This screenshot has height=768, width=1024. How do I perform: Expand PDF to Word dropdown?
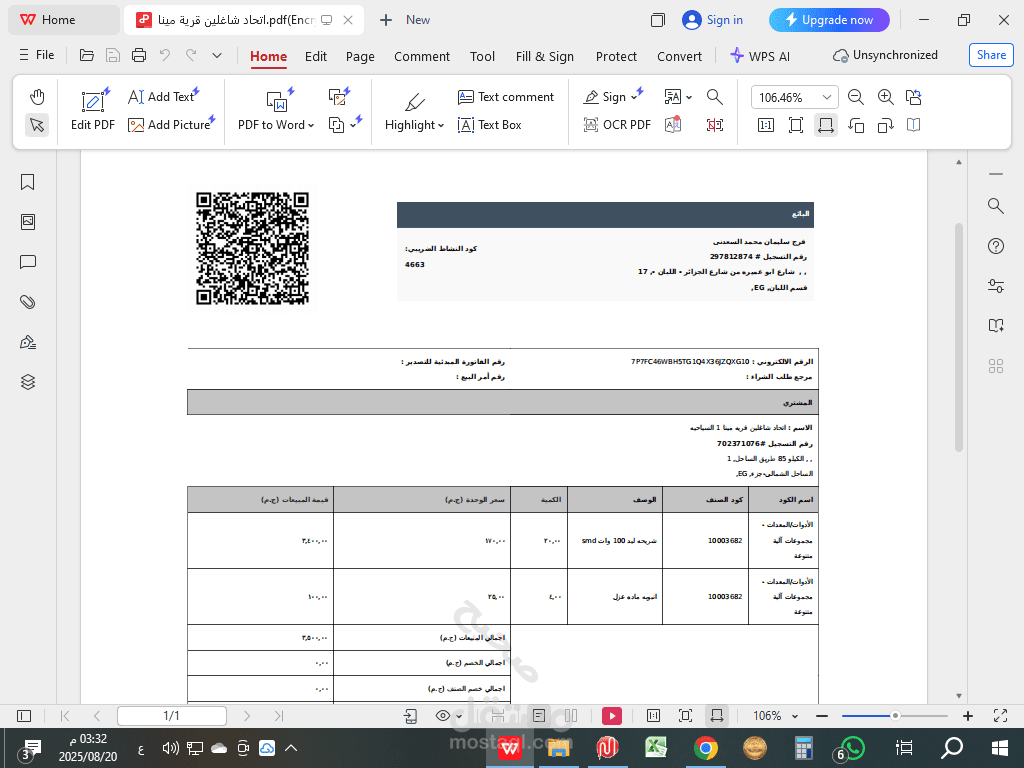pyautogui.click(x=312, y=125)
